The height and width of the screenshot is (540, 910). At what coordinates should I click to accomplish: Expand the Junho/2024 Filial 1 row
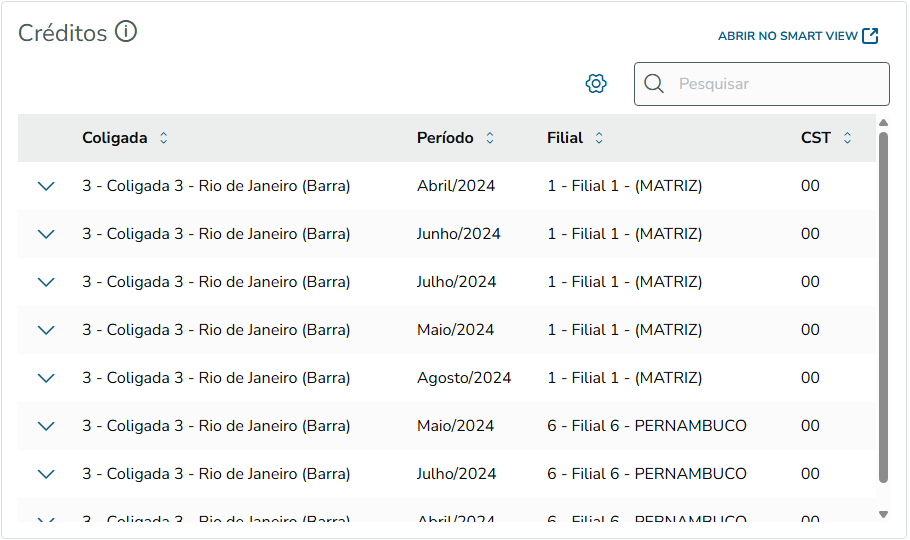45,234
